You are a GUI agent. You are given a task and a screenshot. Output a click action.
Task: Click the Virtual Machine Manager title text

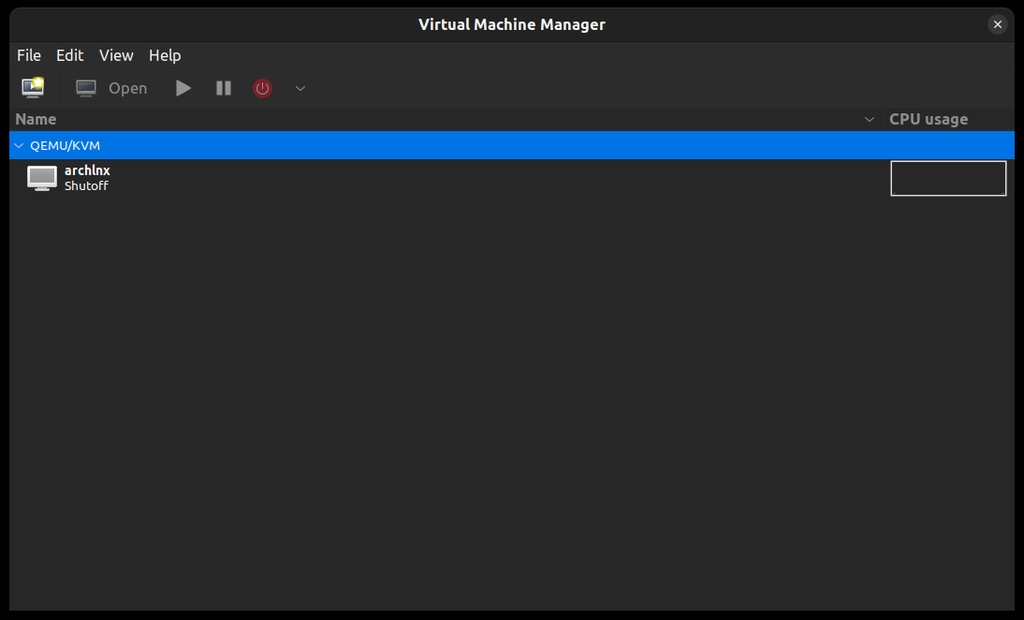511,24
